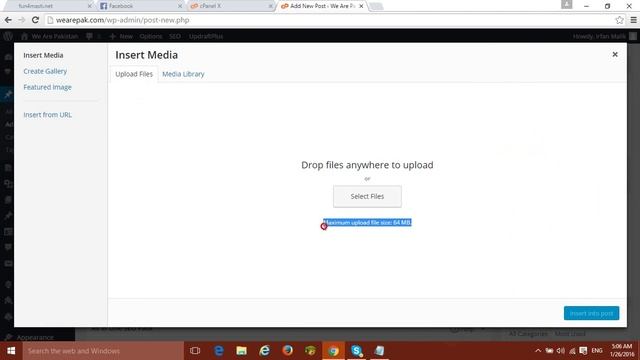Viewport: 640px width, 360px height.
Task: Click the network tray icon
Action: [572, 351]
